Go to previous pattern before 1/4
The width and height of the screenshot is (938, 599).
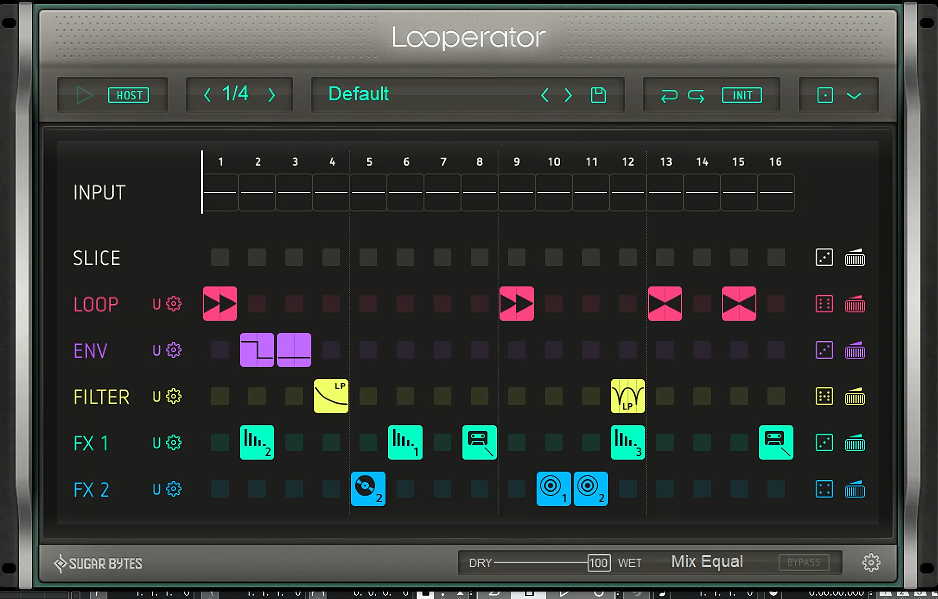tap(207, 95)
